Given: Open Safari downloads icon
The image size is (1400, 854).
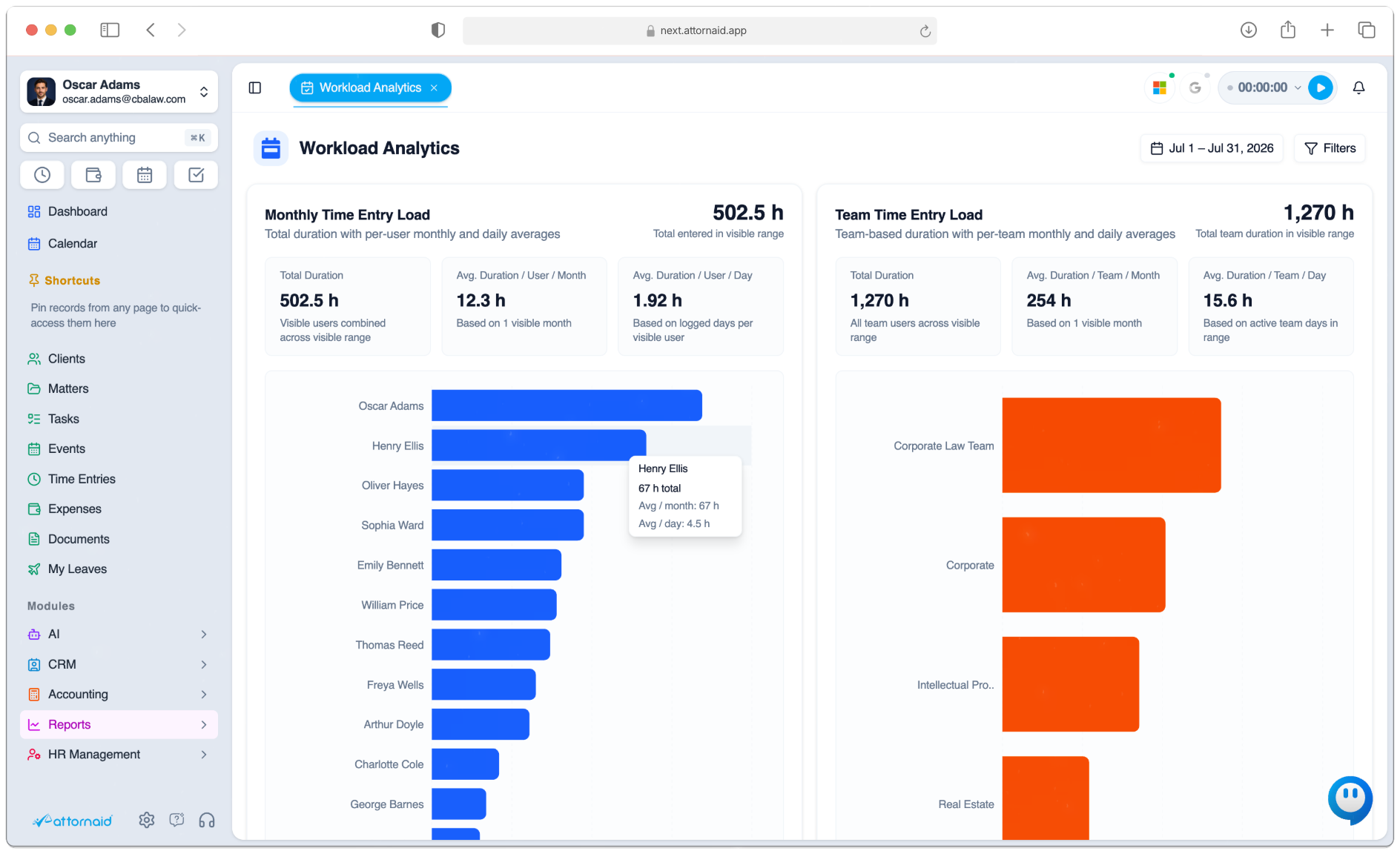Looking at the screenshot, I should (x=1249, y=30).
